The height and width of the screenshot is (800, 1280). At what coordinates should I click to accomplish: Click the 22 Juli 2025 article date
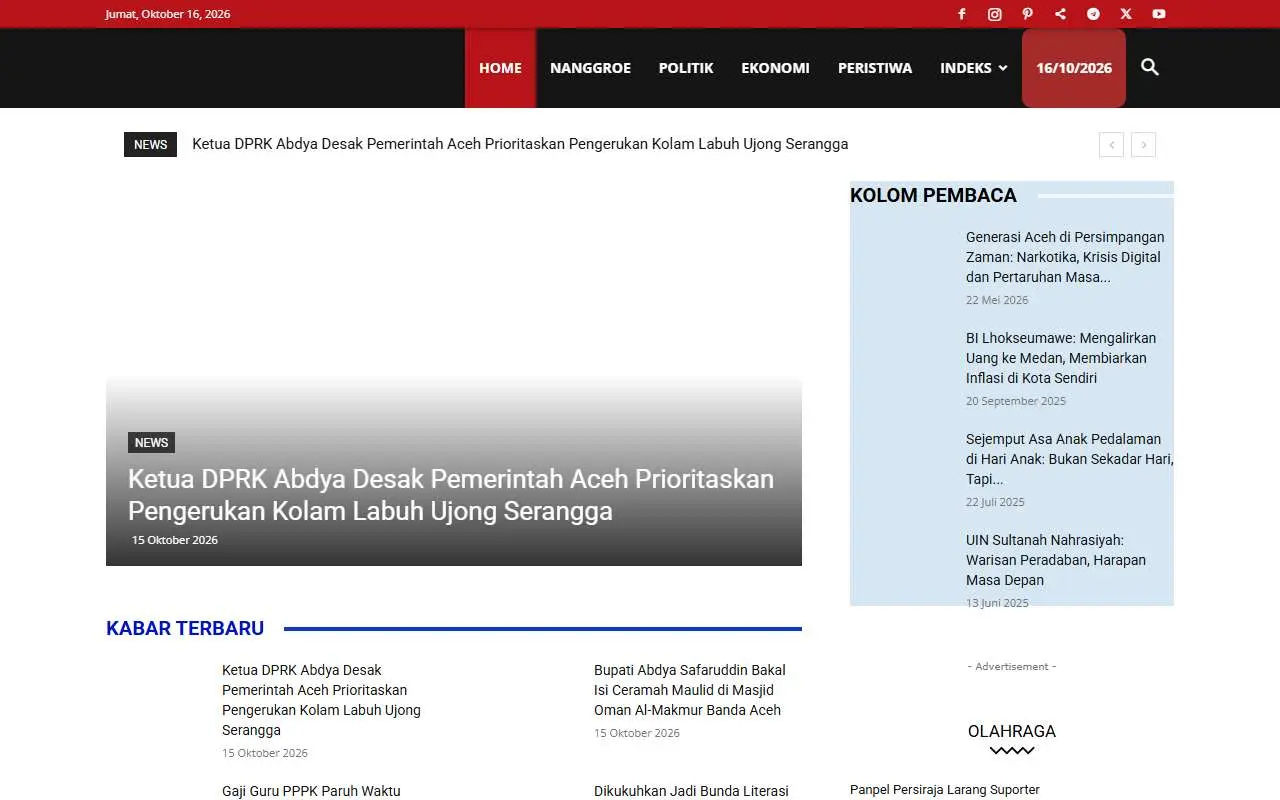(995, 502)
